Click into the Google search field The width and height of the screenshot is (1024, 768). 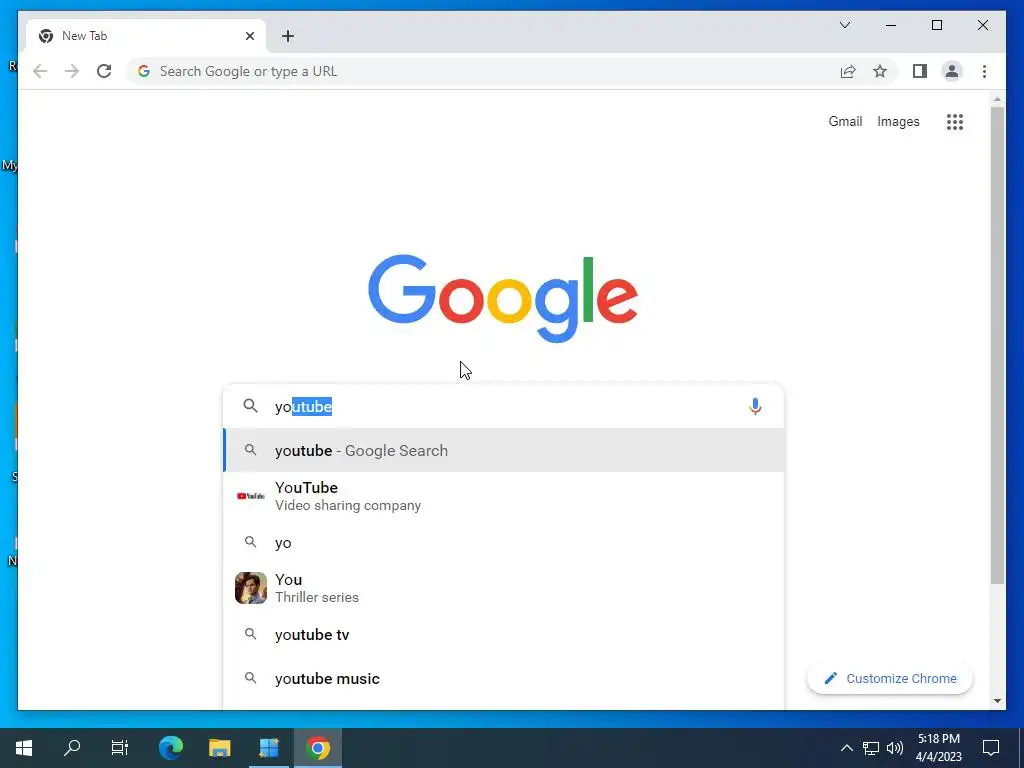point(503,406)
